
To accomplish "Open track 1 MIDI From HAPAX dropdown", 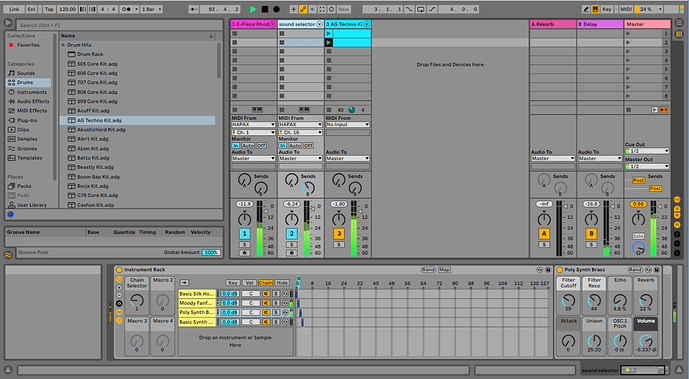I will (253, 125).
